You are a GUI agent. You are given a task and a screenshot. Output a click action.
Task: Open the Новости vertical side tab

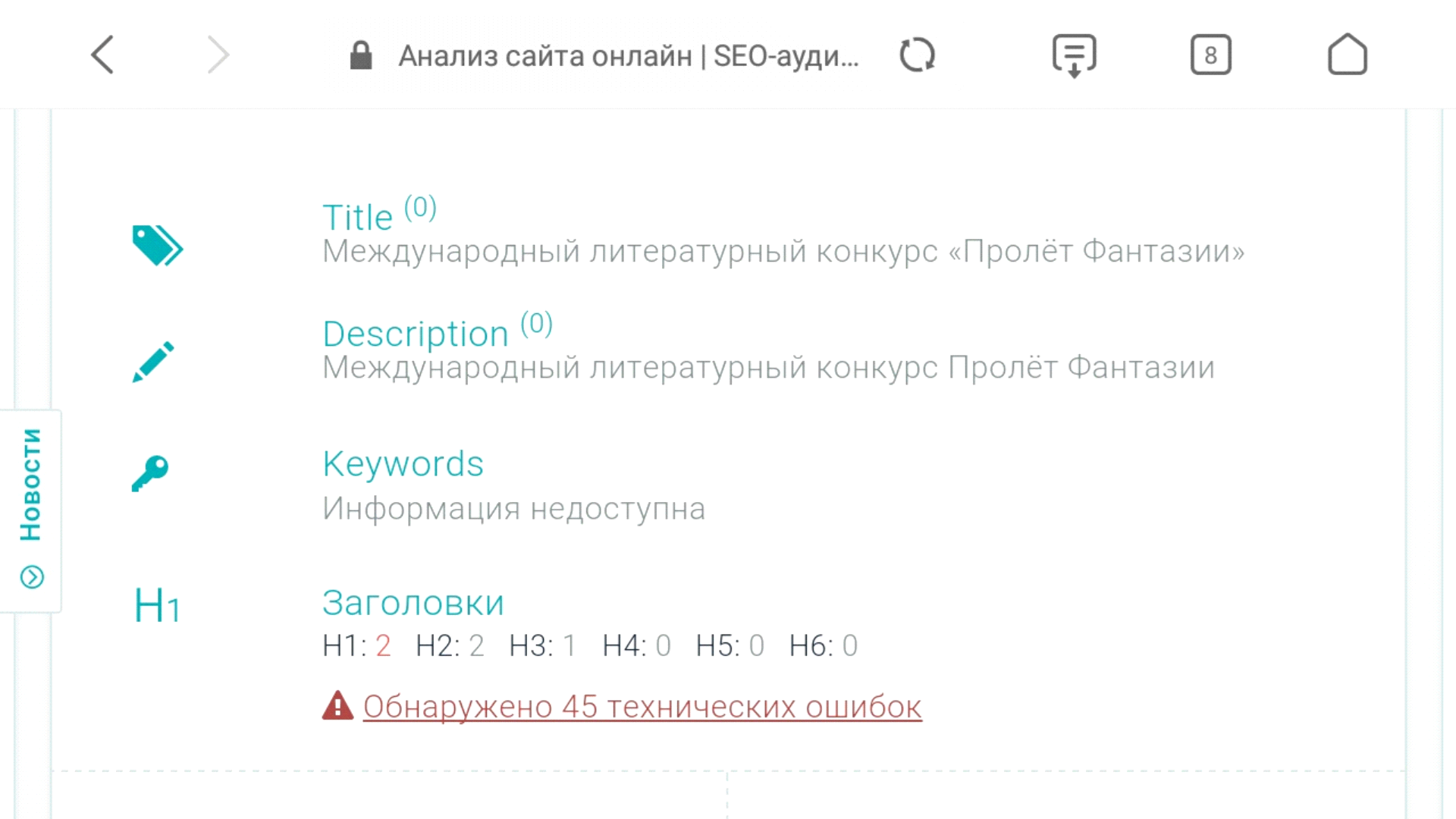pyautogui.click(x=31, y=485)
